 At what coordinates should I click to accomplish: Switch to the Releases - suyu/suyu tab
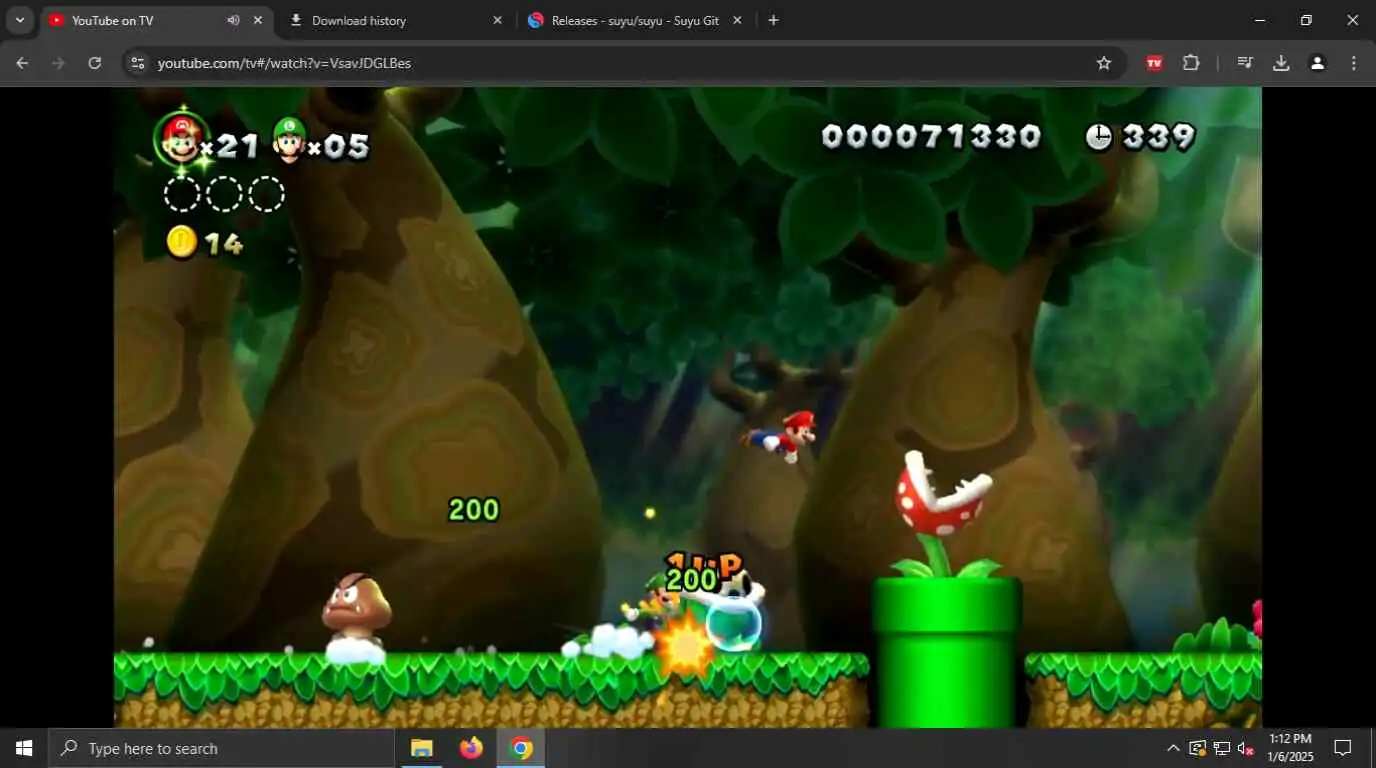click(x=635, y=20)
